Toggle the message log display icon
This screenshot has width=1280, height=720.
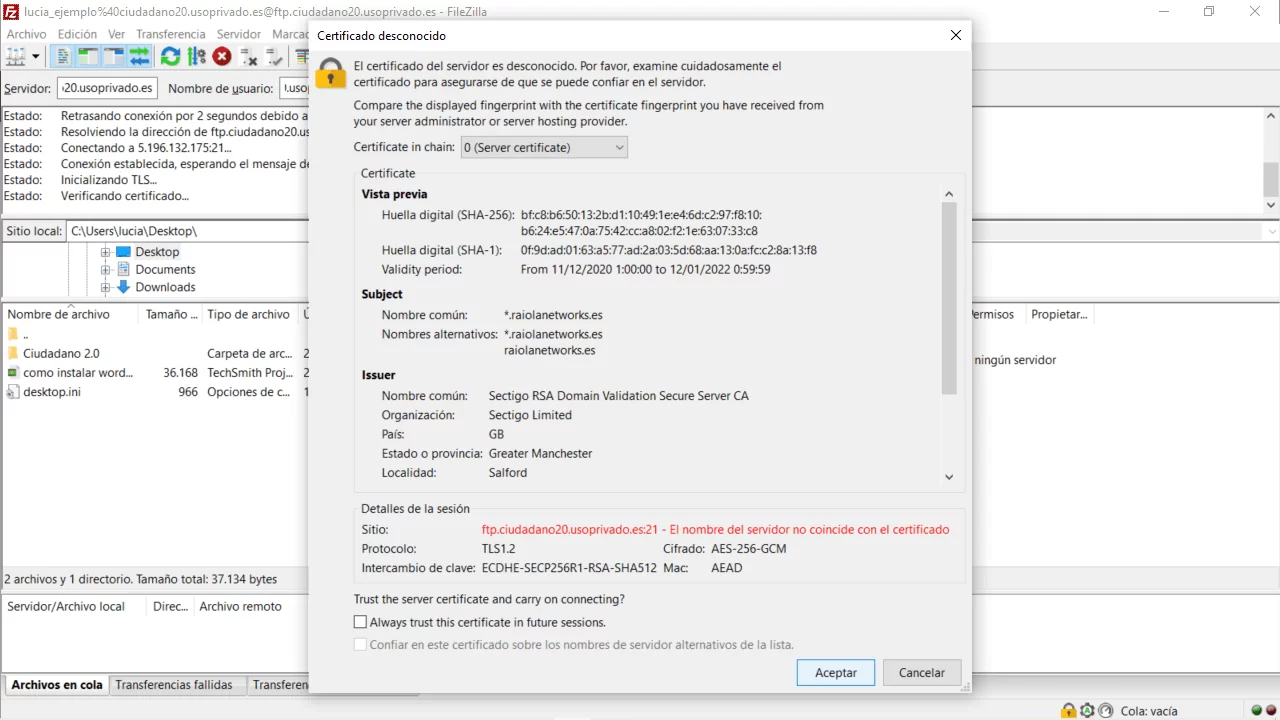(x=62, y=56)
